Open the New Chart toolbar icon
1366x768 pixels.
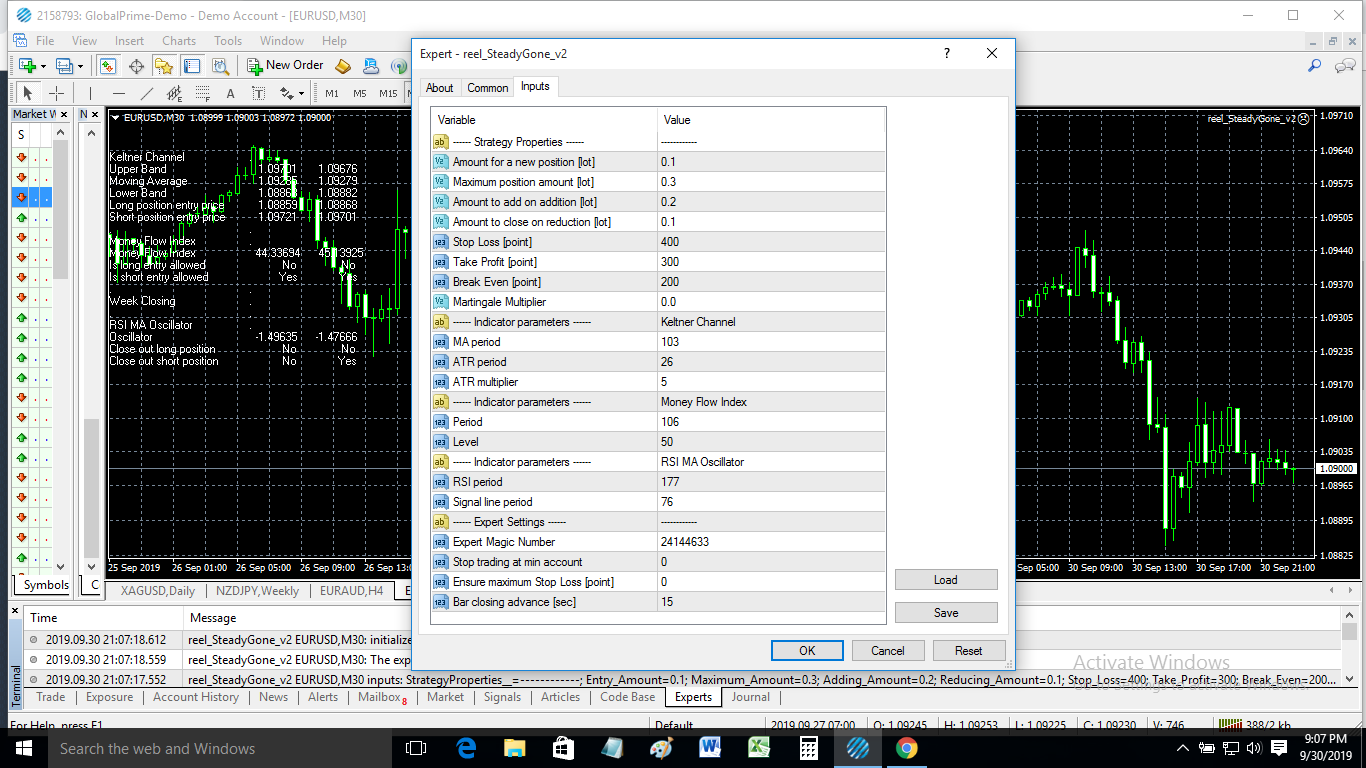pyautogui.click(x=26, y=66)
